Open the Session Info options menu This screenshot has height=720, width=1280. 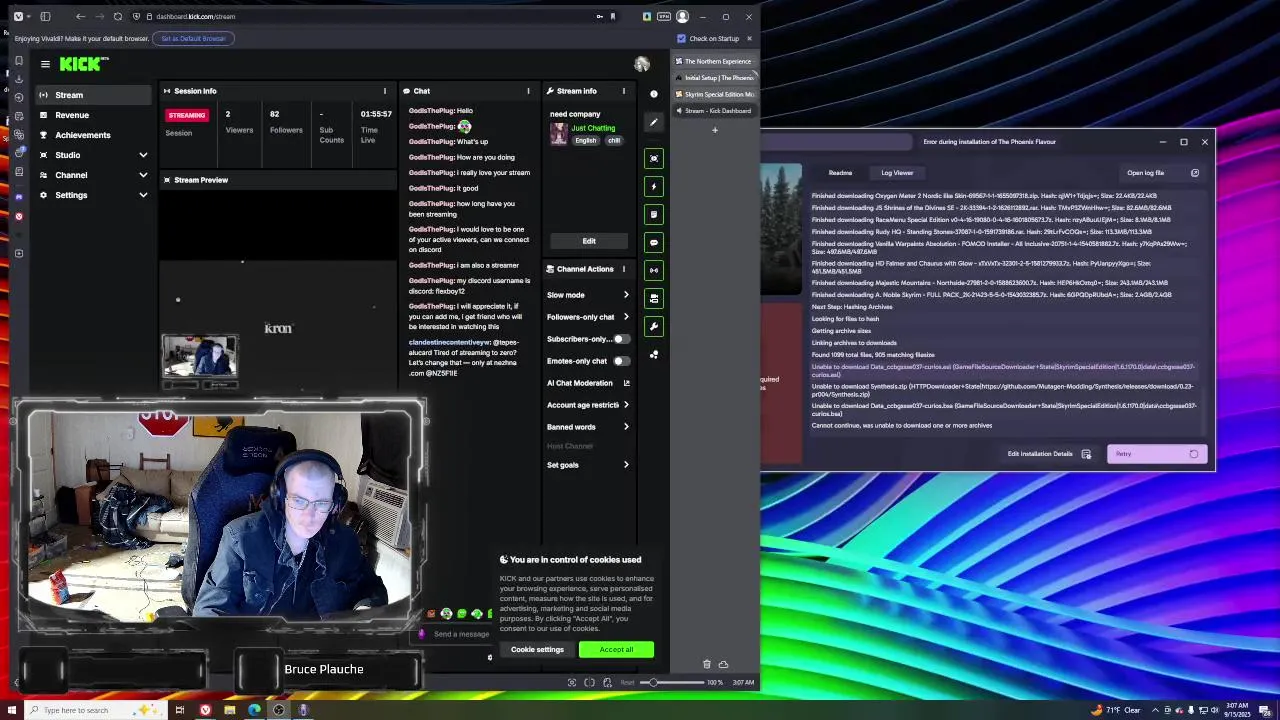point(384,91)
